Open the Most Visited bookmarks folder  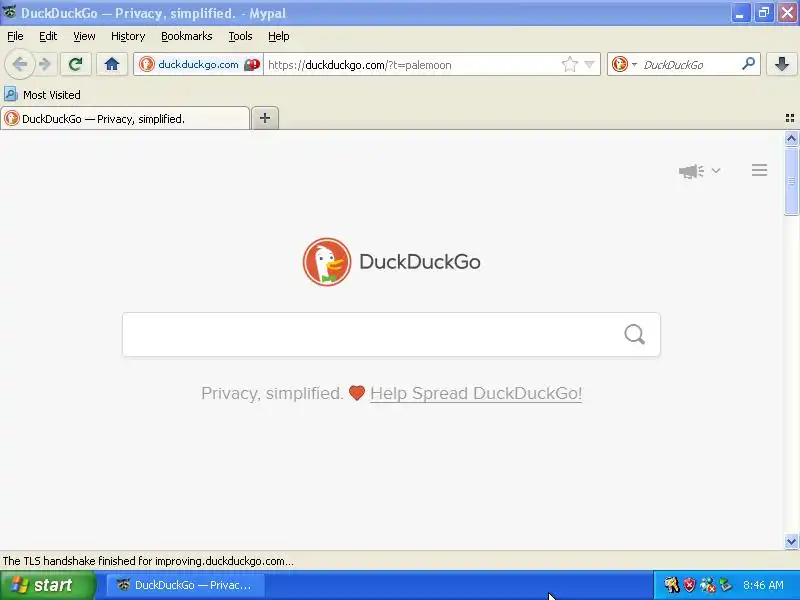(x=42, y=95)
